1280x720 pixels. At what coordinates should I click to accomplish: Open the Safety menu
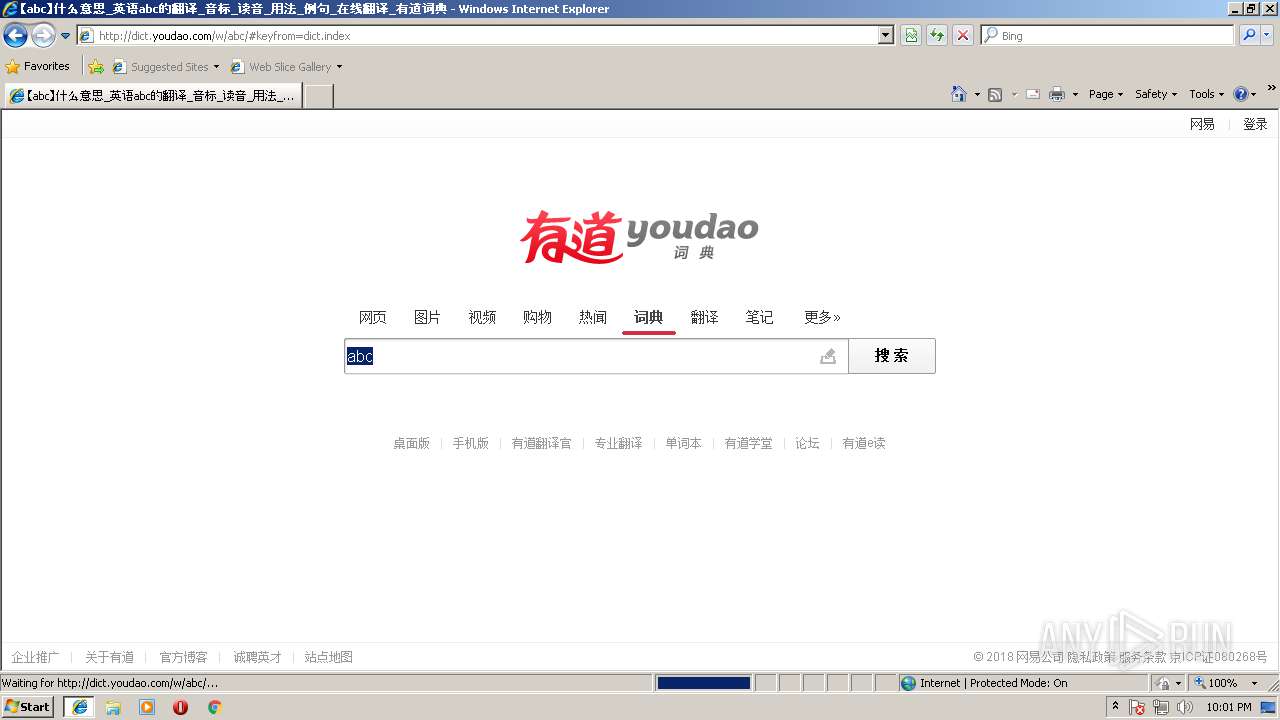[x=1156, y=94]
